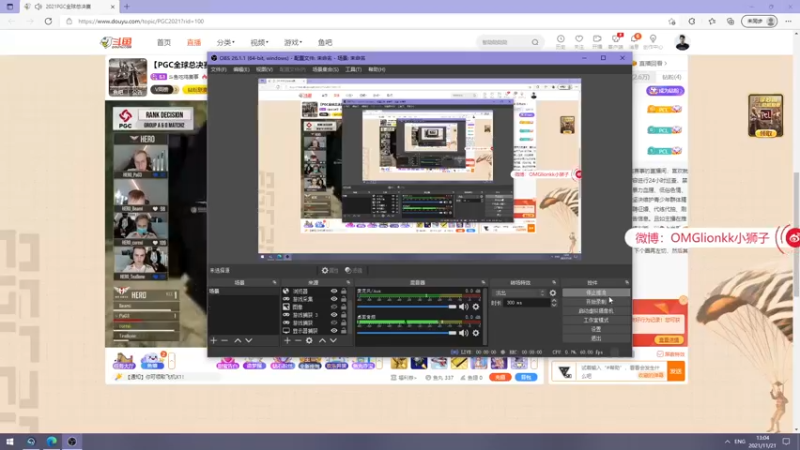Open 淡出 transition type dropdown
This screenshot has height=450, width=800.
point(519,293)
